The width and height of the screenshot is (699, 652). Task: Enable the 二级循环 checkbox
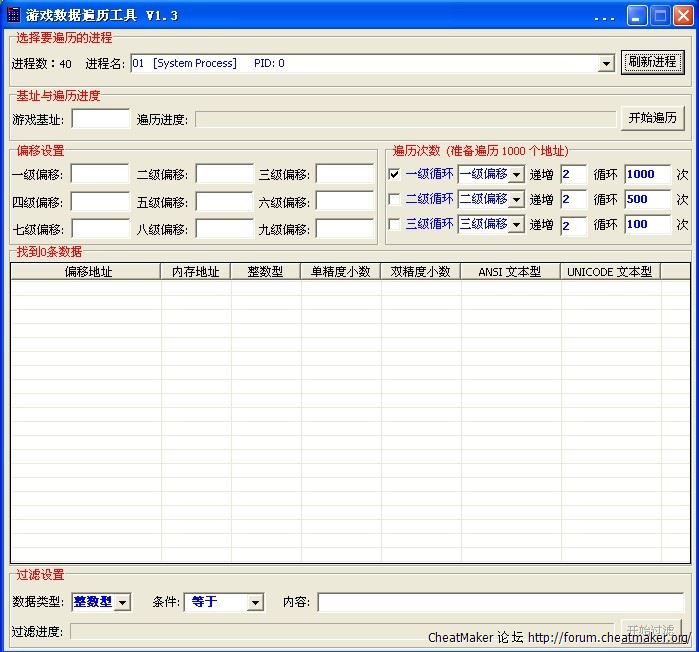pyautogui.click(x=394, y=199)
